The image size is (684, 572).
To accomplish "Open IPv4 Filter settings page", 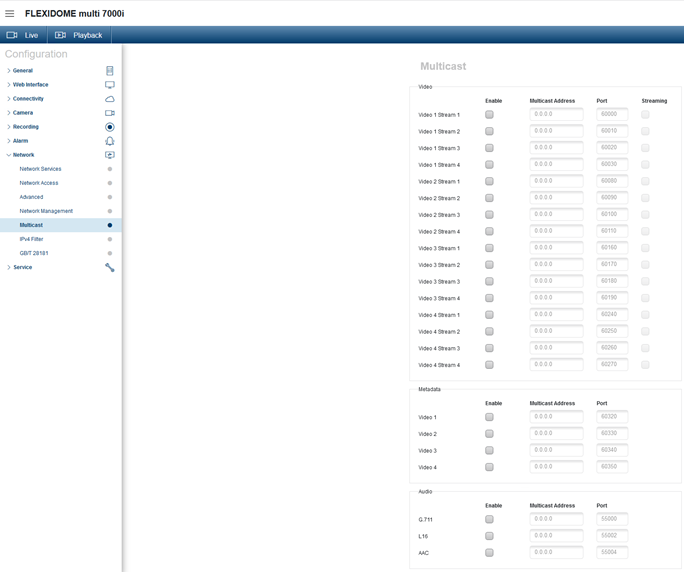I will pyautogui.click(x=31, y=239).
